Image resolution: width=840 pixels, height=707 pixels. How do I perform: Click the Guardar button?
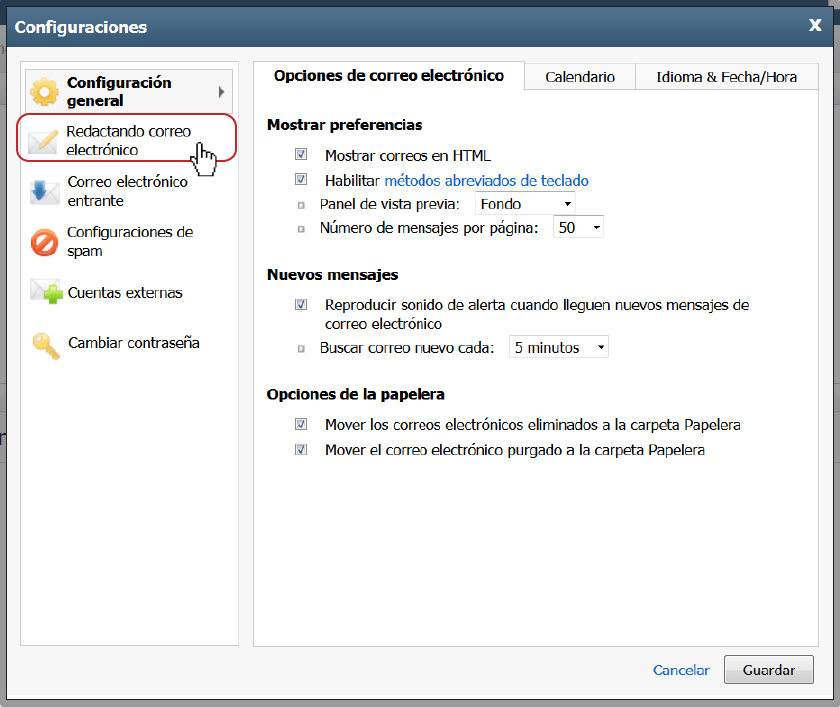click(x=769, y=670)
